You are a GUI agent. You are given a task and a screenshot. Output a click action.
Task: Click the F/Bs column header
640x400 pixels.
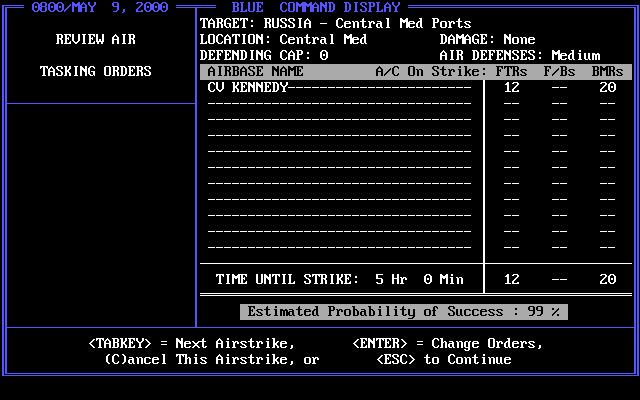[x=560, y=71]
